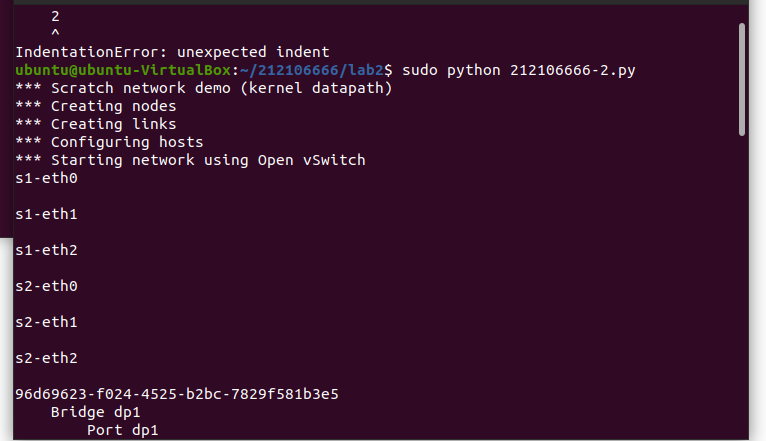
Task: Click the empty scrollbar track below the thumb
Action: [741, 290]
